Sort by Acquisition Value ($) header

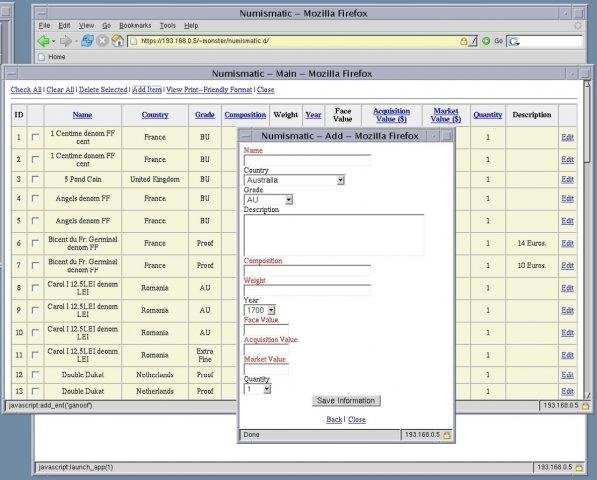pos(391,115)
